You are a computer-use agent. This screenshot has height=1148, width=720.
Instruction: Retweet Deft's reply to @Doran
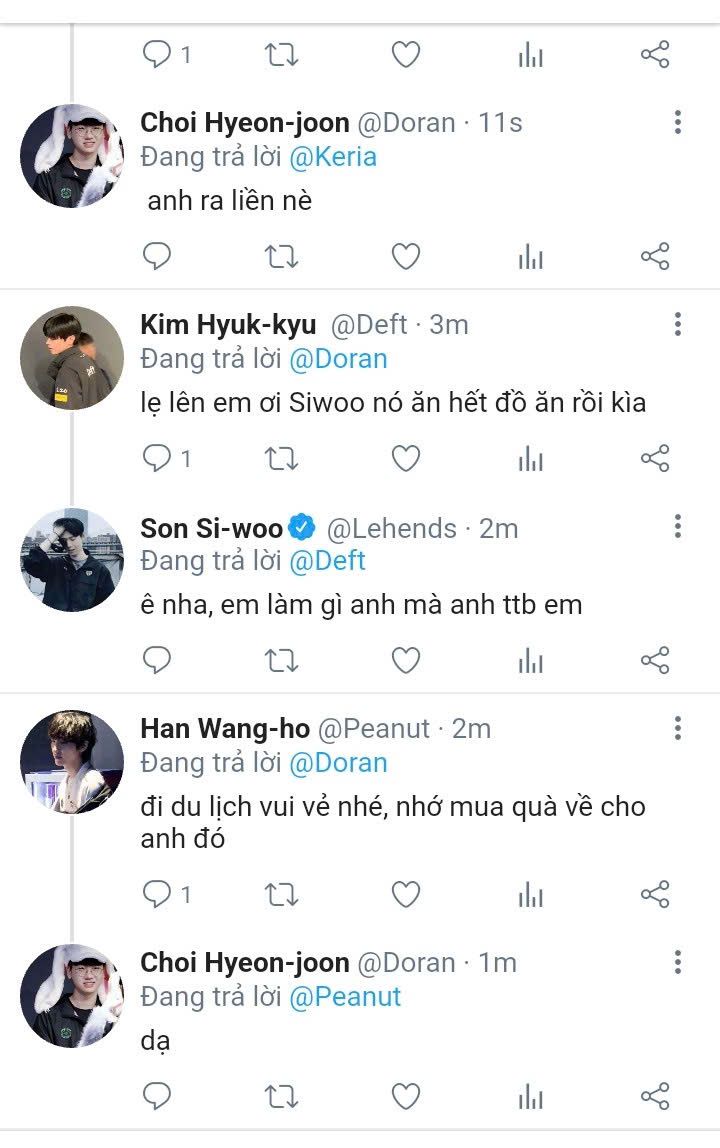click(281, 459)
